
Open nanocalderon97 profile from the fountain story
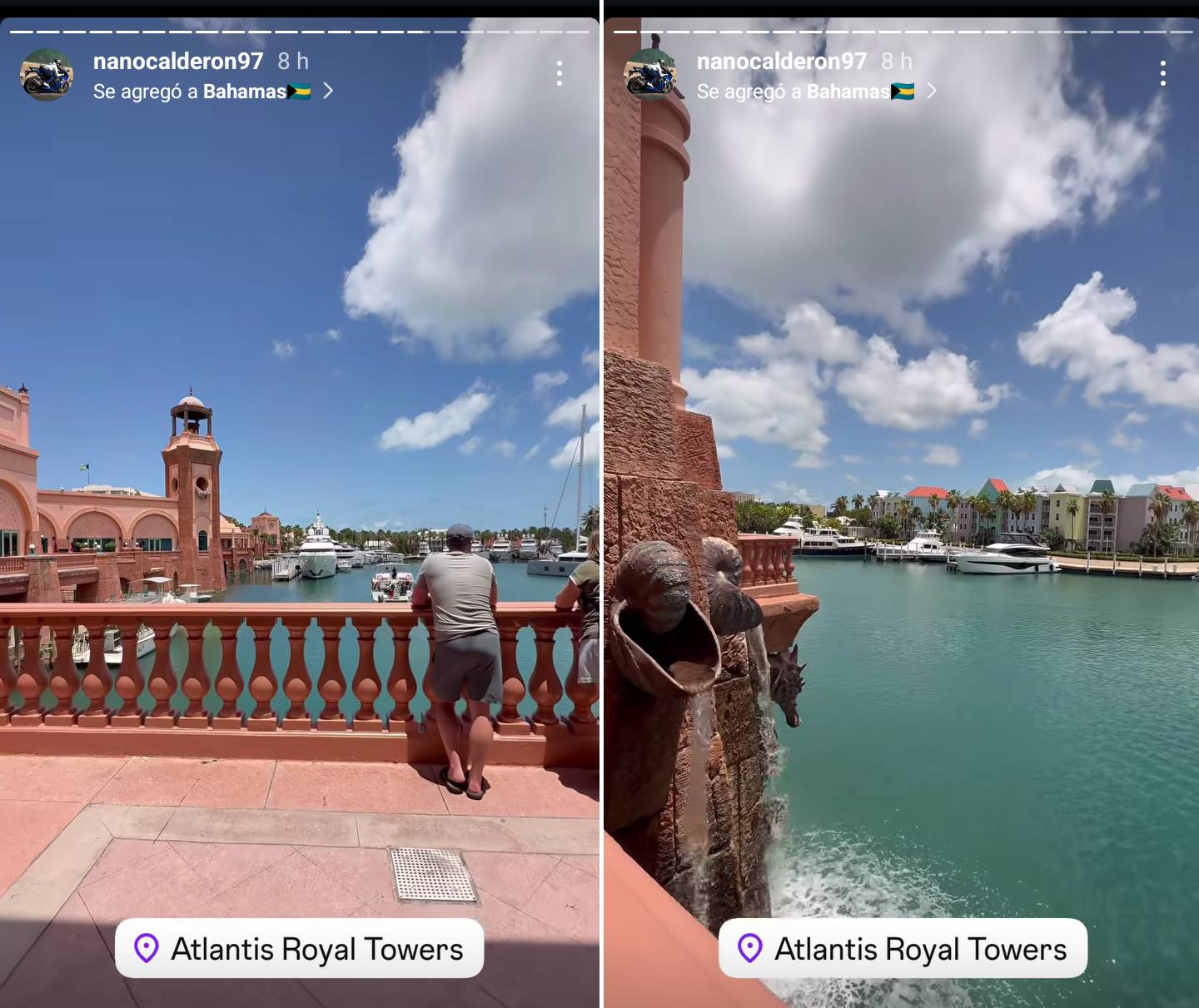point(781,61)
